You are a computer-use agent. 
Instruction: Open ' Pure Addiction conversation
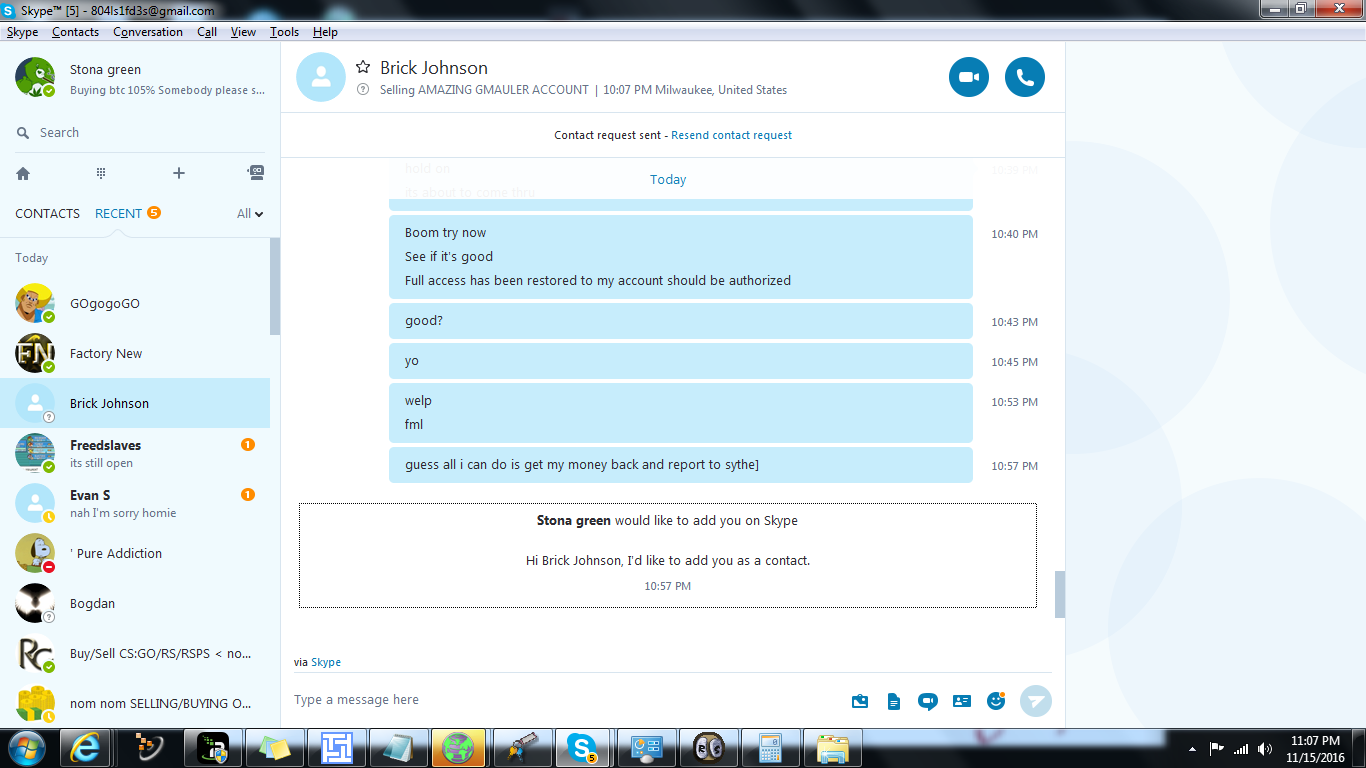135,553
